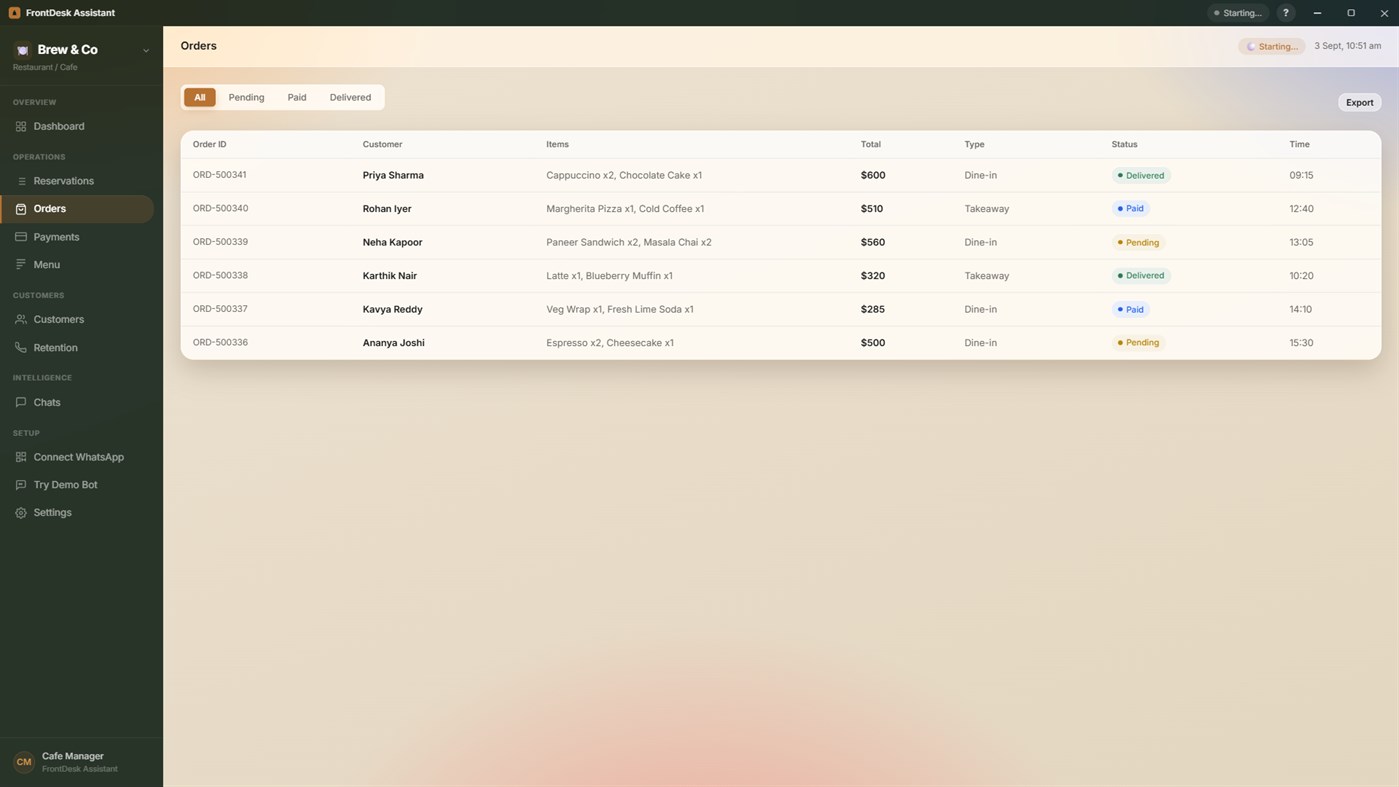The image size is (1399, 787).
Task: Click the Menu lines icon
Action: pyautogui.click(x=21, y=265)
